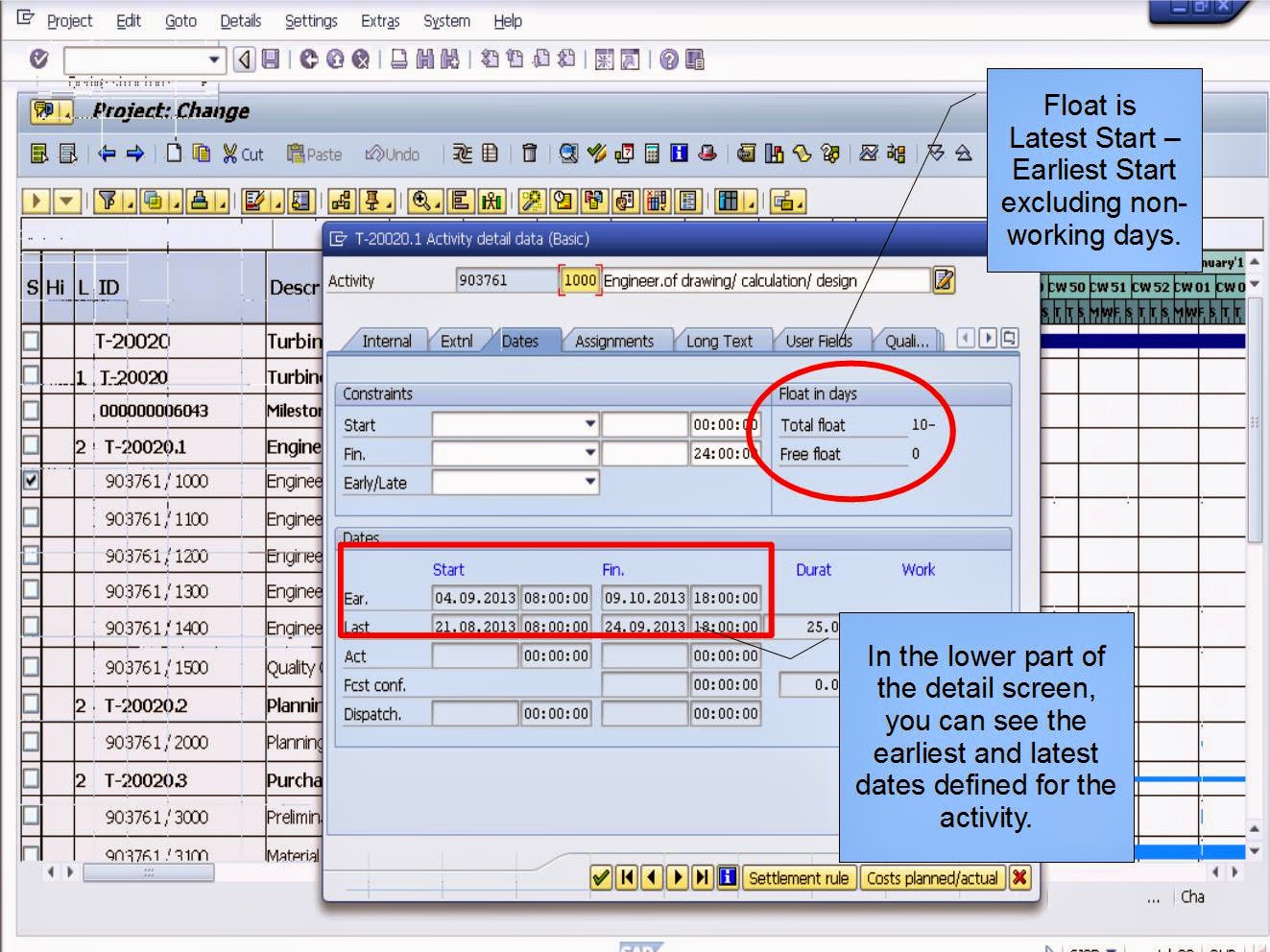This screenshot has height=952, width=1270.
Task: Click the Settlement rule button
Action: point(800,877)
